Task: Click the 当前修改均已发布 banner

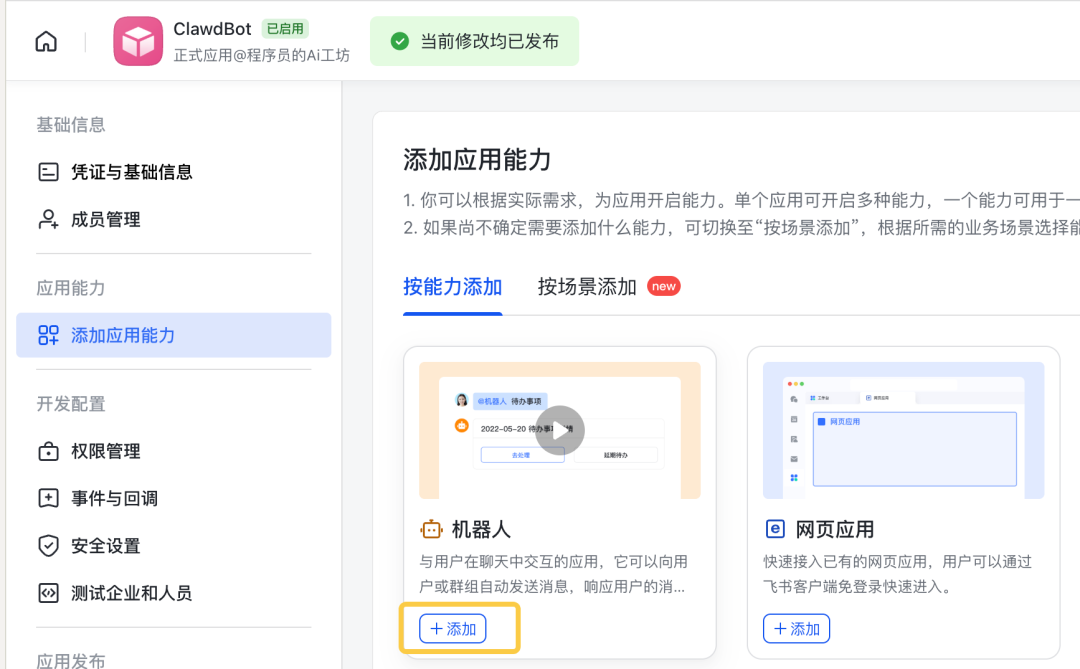Action: click(x=474, y=40)
